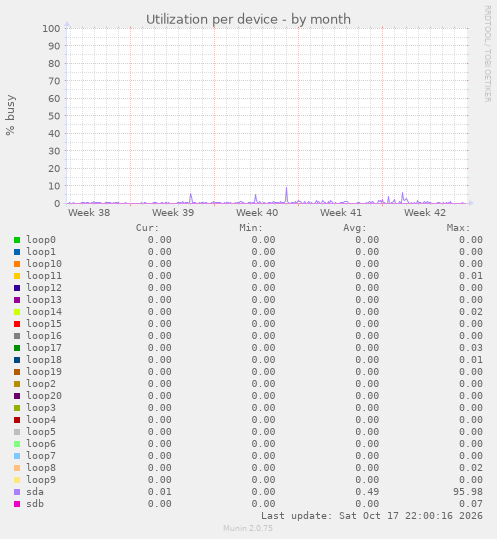
Task: Click the loop15 red legend swatch
Action: (17, 324)
